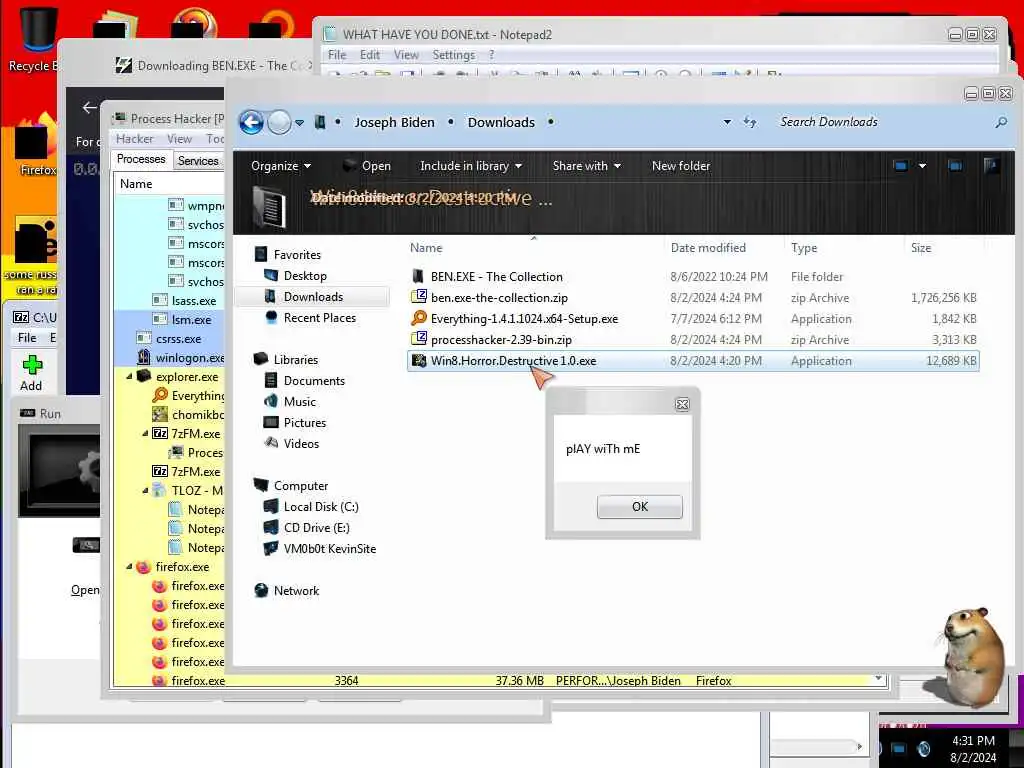Screen dimensions: 1024x768
Task: Focus the Search Downloads field
Action: (x=882, y=122)
